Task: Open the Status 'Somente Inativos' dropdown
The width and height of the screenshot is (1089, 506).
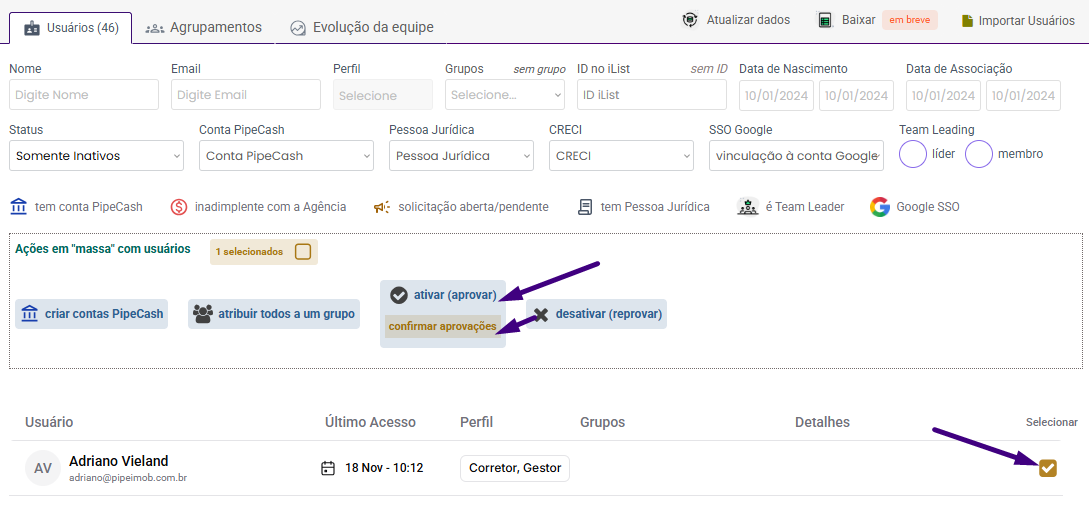Action: 96,156
